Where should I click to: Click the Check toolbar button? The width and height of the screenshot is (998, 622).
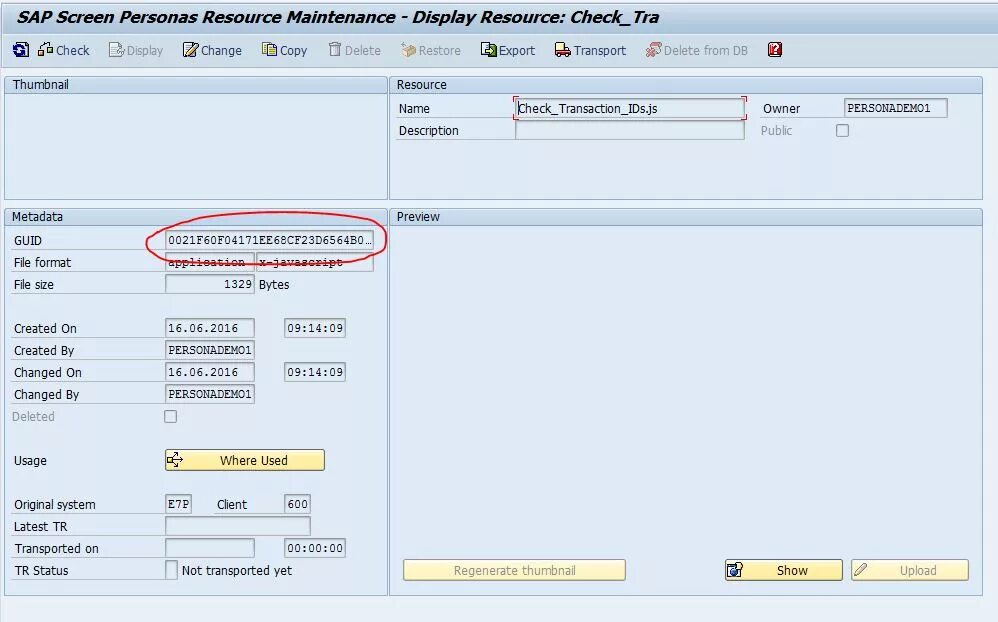(x=64, y=50)
